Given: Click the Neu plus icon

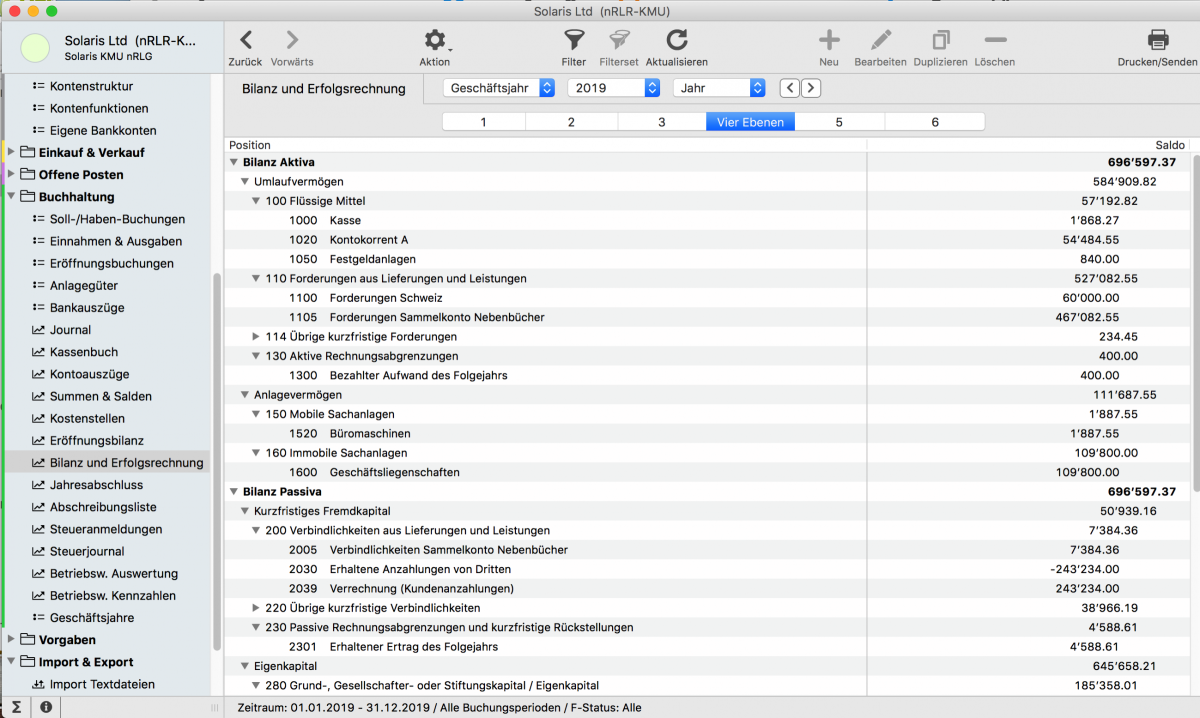Looking at the screenshot, I should [x=829, y=40].
